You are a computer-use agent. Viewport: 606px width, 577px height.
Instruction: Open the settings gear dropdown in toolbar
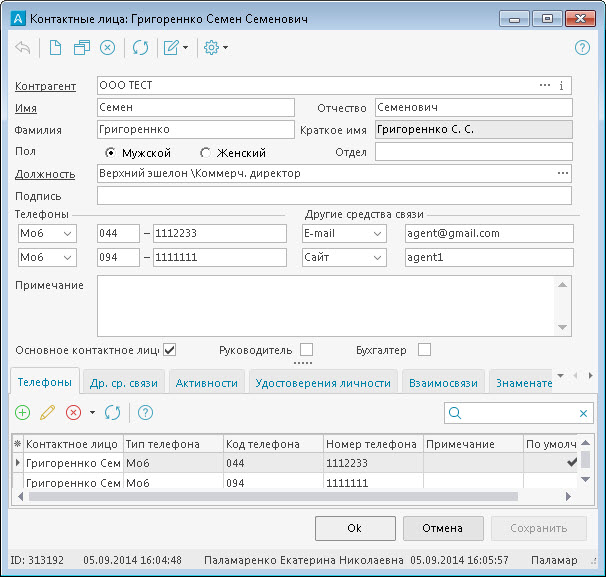pyautogui.click(x=216, y=47)
